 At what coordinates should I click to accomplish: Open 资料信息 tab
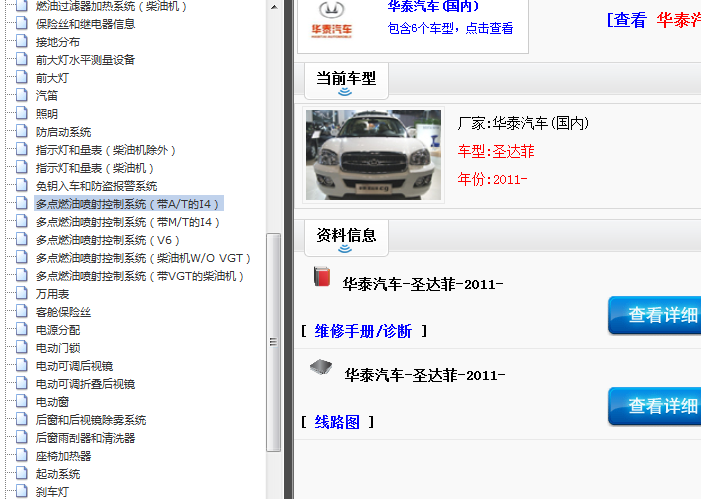click(x=346, y=238)
